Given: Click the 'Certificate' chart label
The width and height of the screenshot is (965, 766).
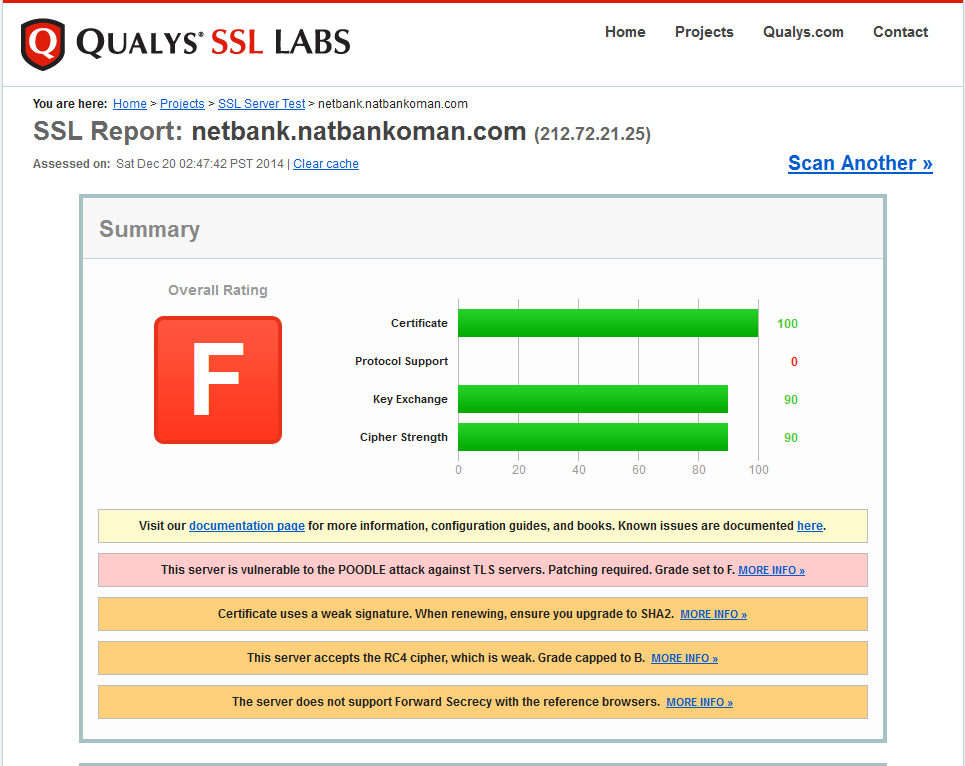Looking at the screenshot, I should [419, 323].
